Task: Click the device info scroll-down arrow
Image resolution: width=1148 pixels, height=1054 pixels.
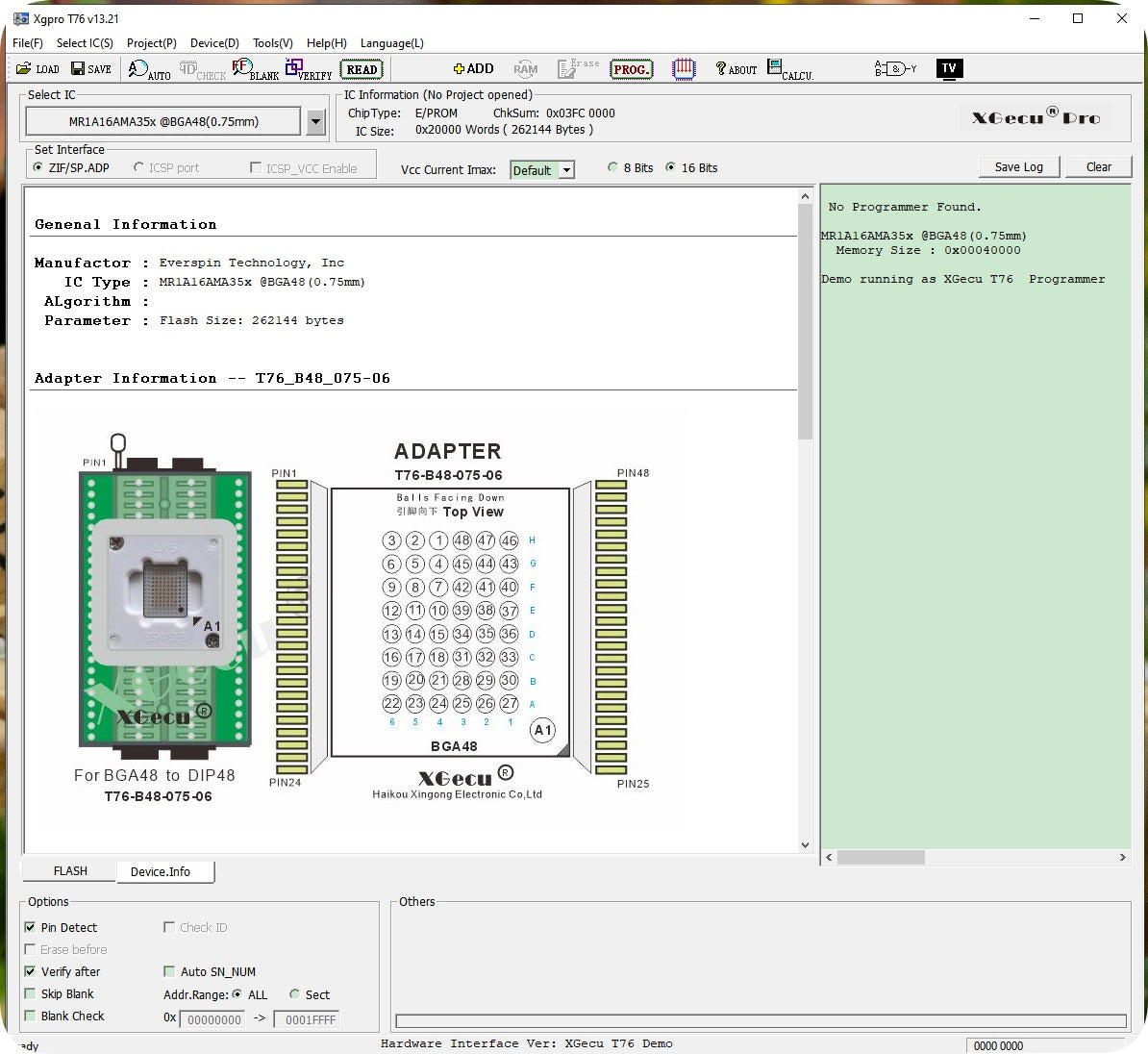Action: (805, 844)
